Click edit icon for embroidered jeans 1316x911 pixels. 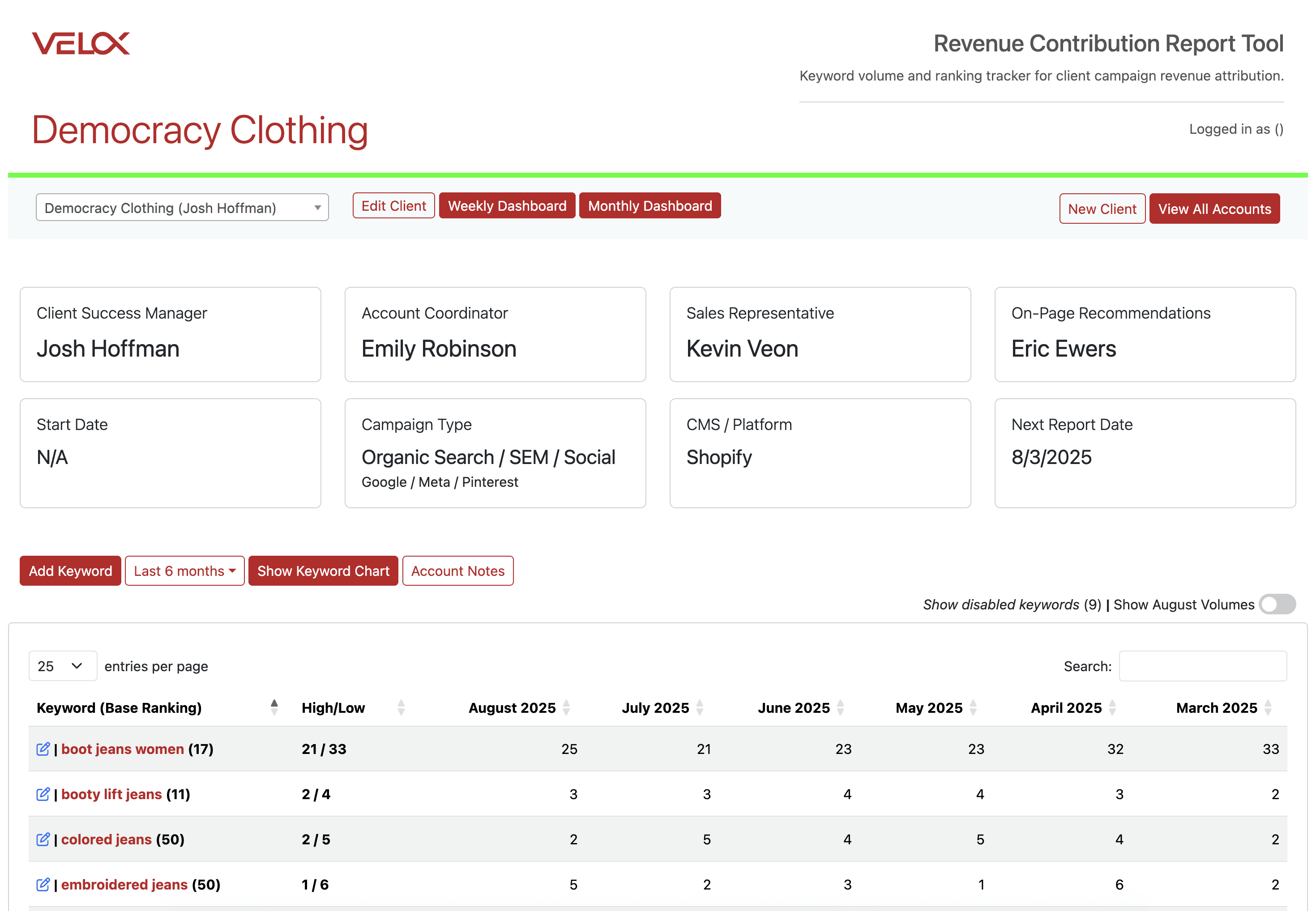[x=43, y=884]
